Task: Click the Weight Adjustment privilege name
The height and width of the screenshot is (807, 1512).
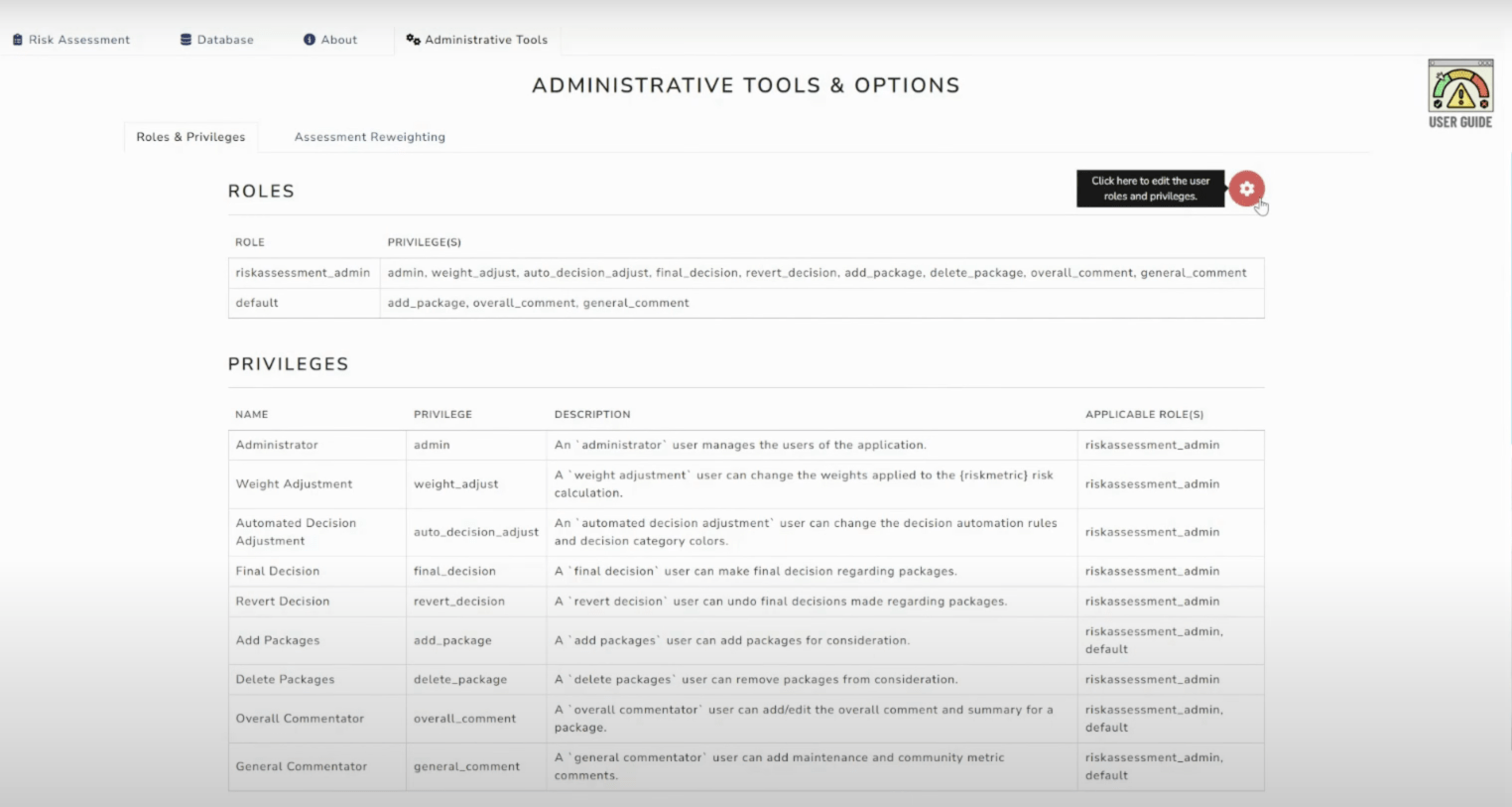Action: tap(294, 484)
